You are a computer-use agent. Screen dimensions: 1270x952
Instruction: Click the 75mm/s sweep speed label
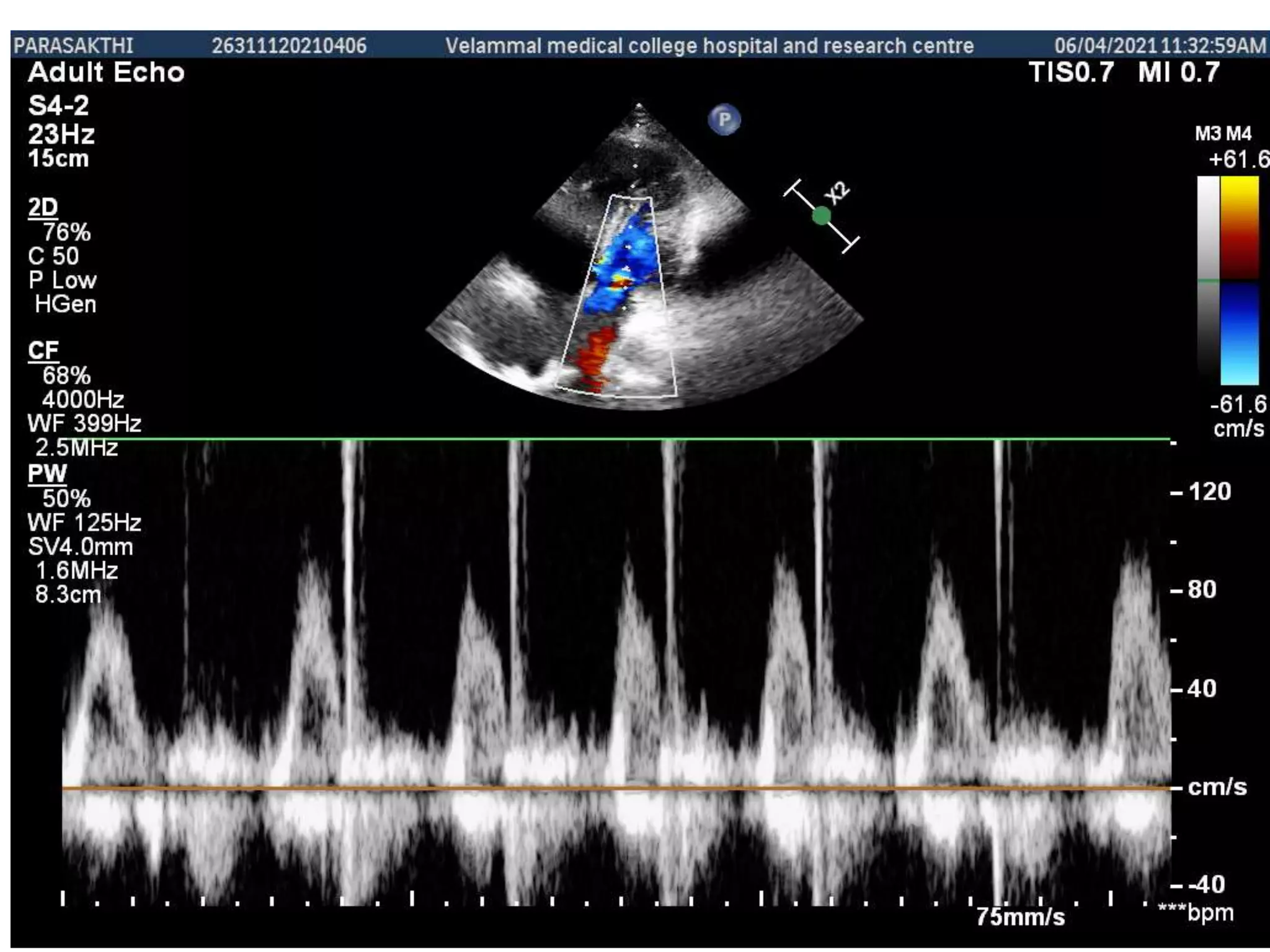[x=1020, y=917]
